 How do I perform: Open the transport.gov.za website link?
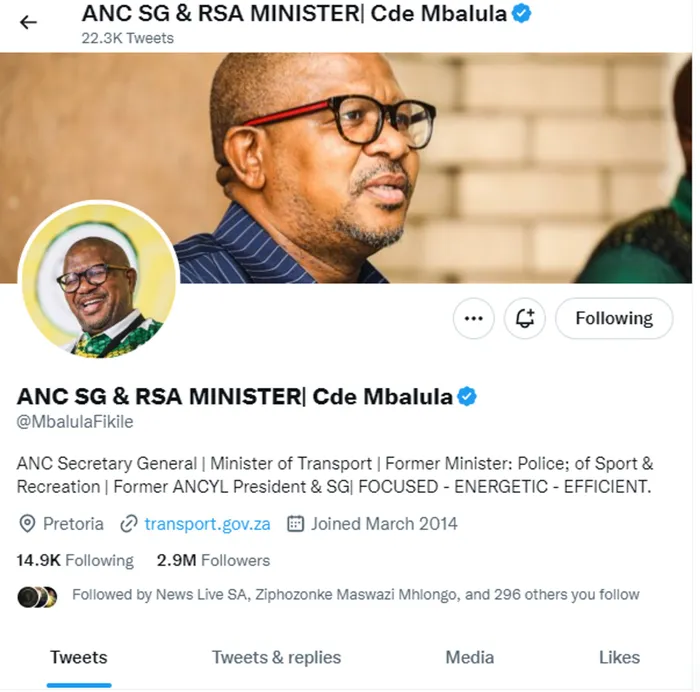(x=207, y=524)
